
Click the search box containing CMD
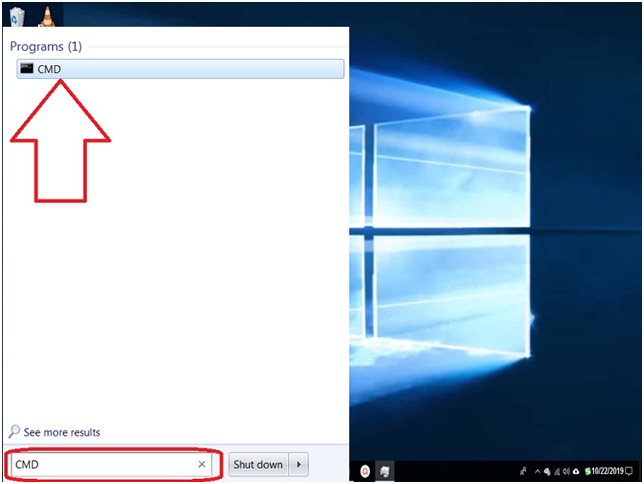[111, 465]
